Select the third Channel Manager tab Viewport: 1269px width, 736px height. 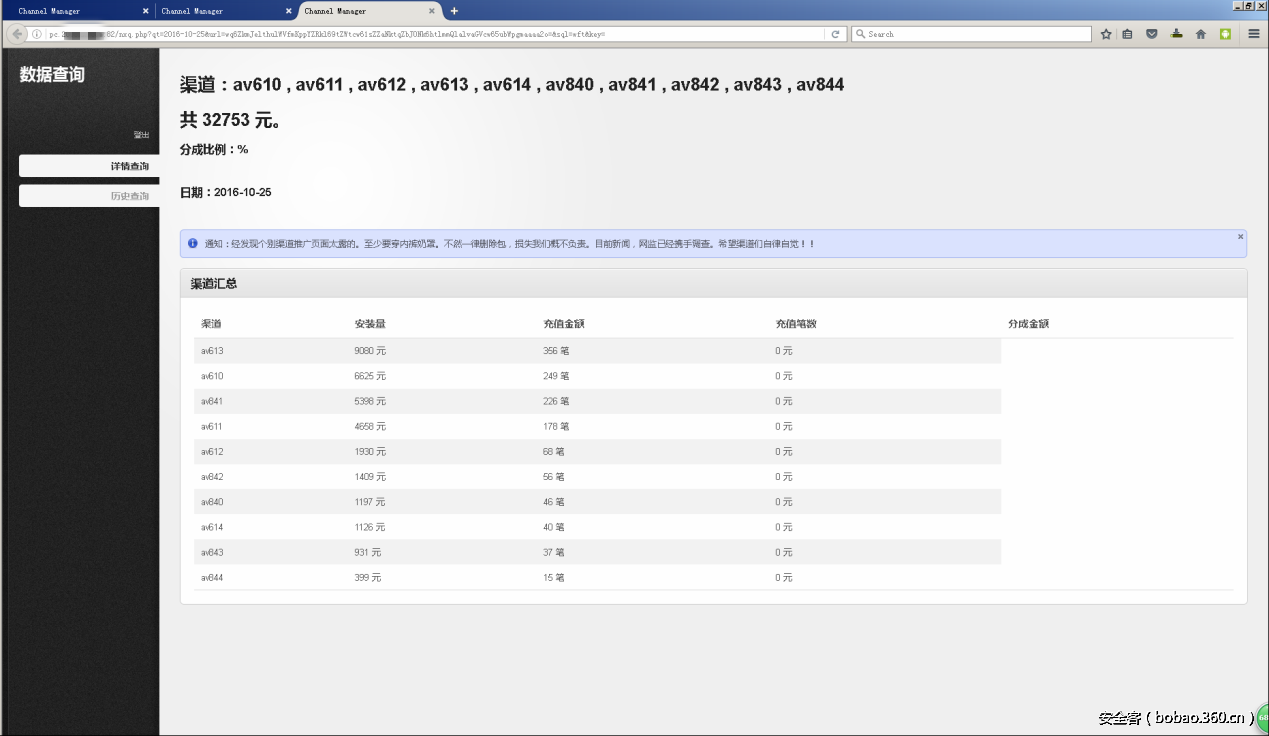(370, 11)
